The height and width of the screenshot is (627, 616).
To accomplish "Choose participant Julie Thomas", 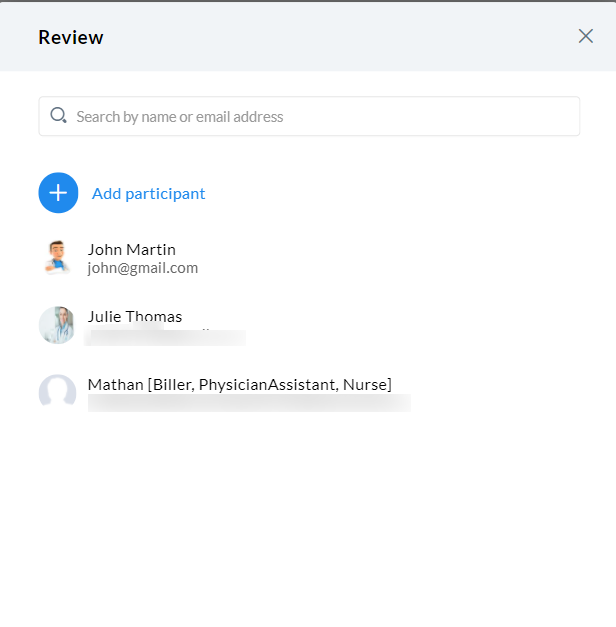I will pyautogui.click(x=135, y=317).
